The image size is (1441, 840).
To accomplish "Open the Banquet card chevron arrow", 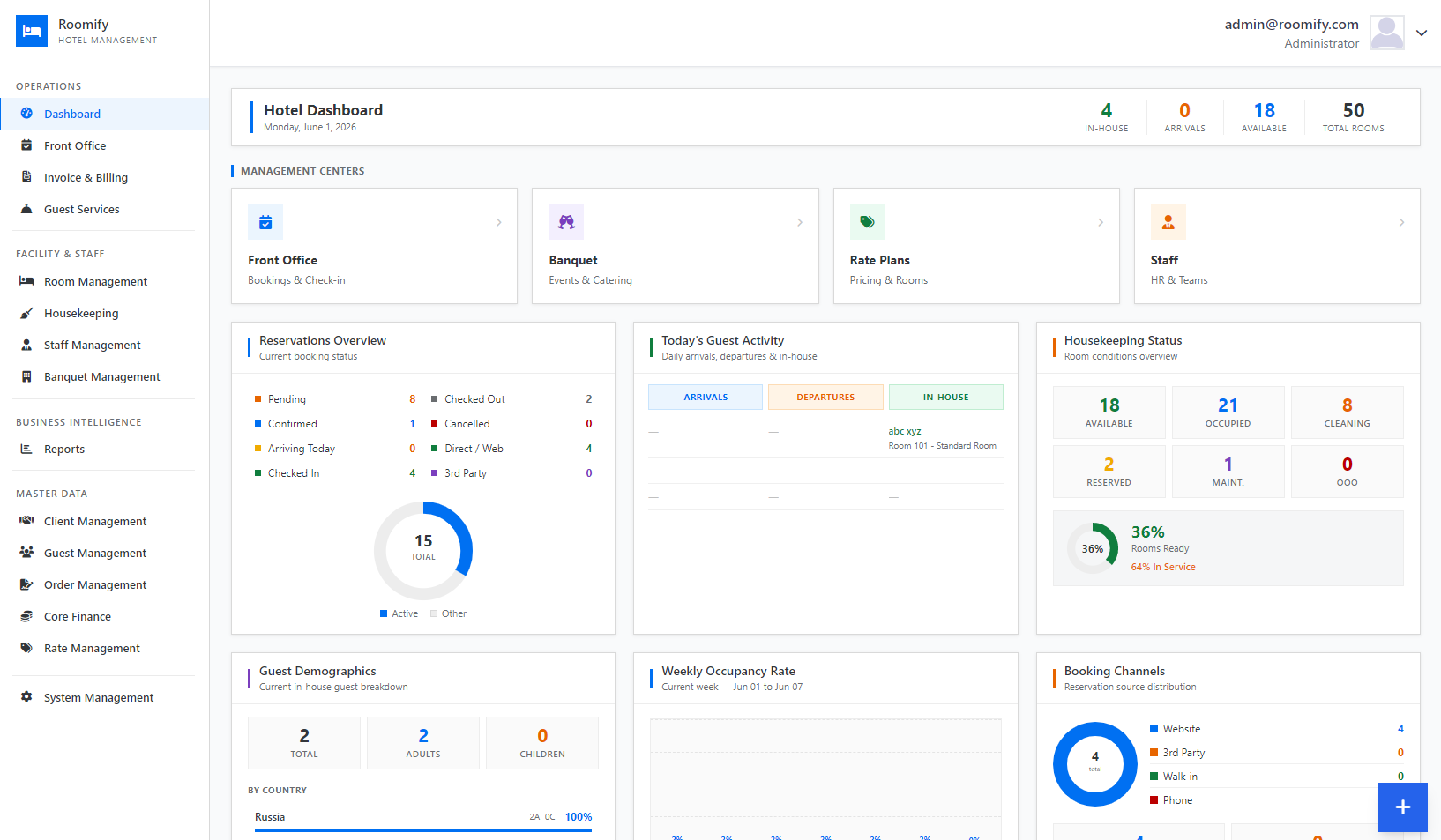I will tap(800, 222).
